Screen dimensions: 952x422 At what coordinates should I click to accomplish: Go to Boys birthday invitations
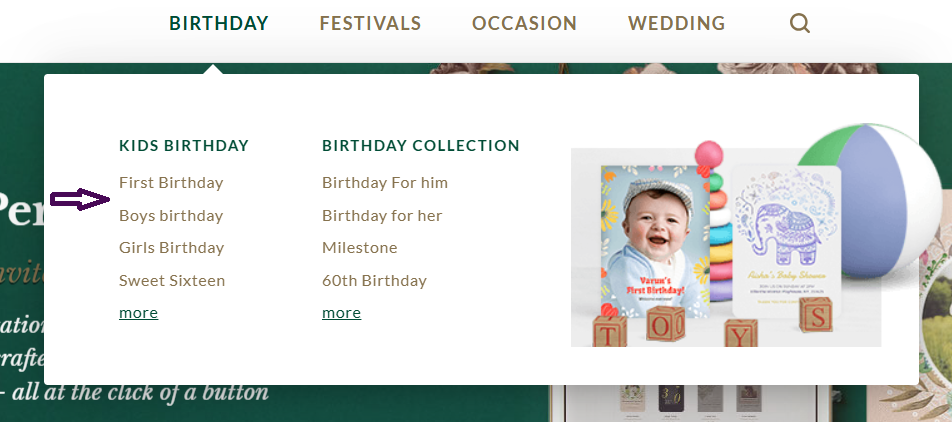pos(171,216)
